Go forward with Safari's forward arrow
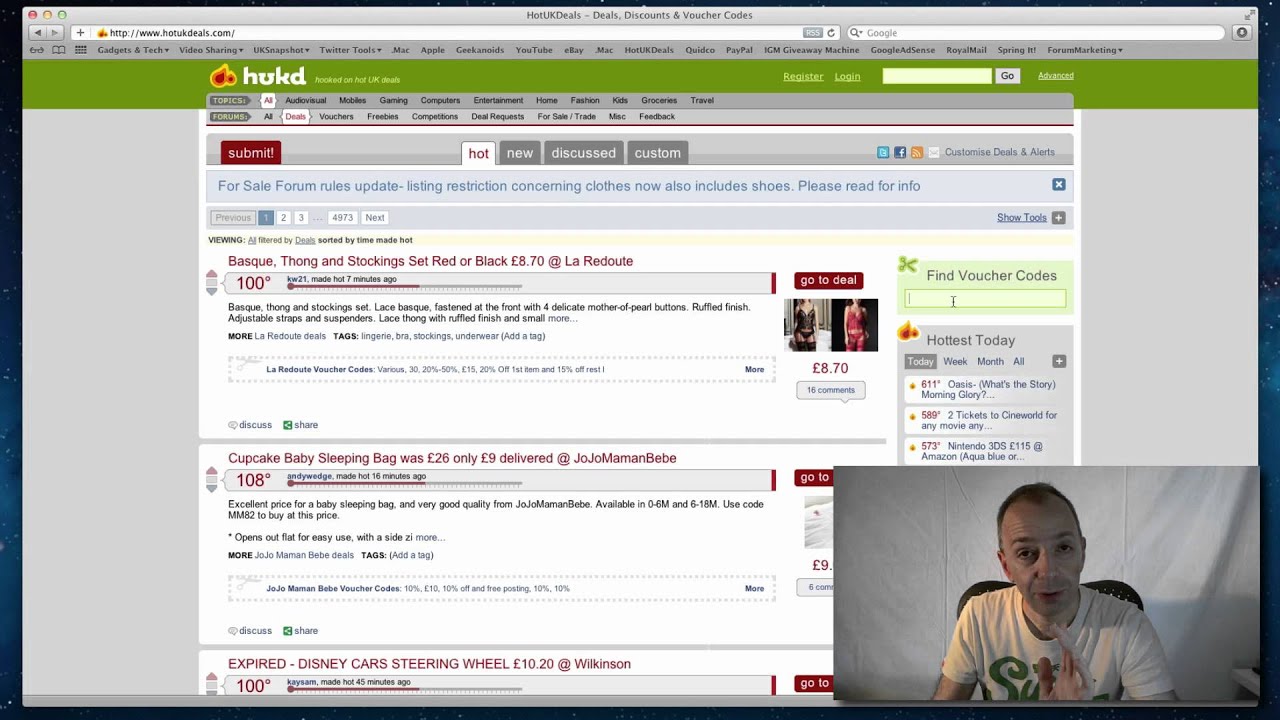Screen dimensions: 1280x720 (54, 33)
